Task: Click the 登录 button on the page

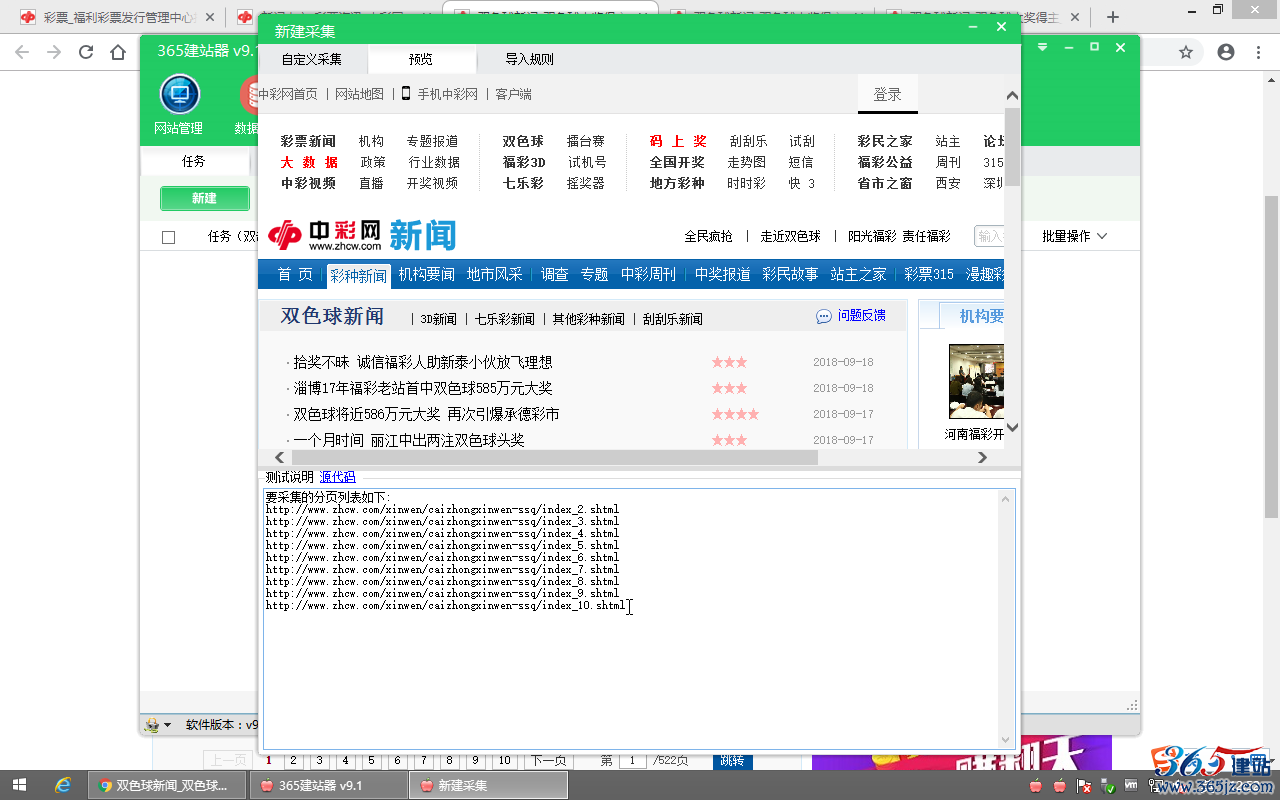Action: tap(888, 94)
